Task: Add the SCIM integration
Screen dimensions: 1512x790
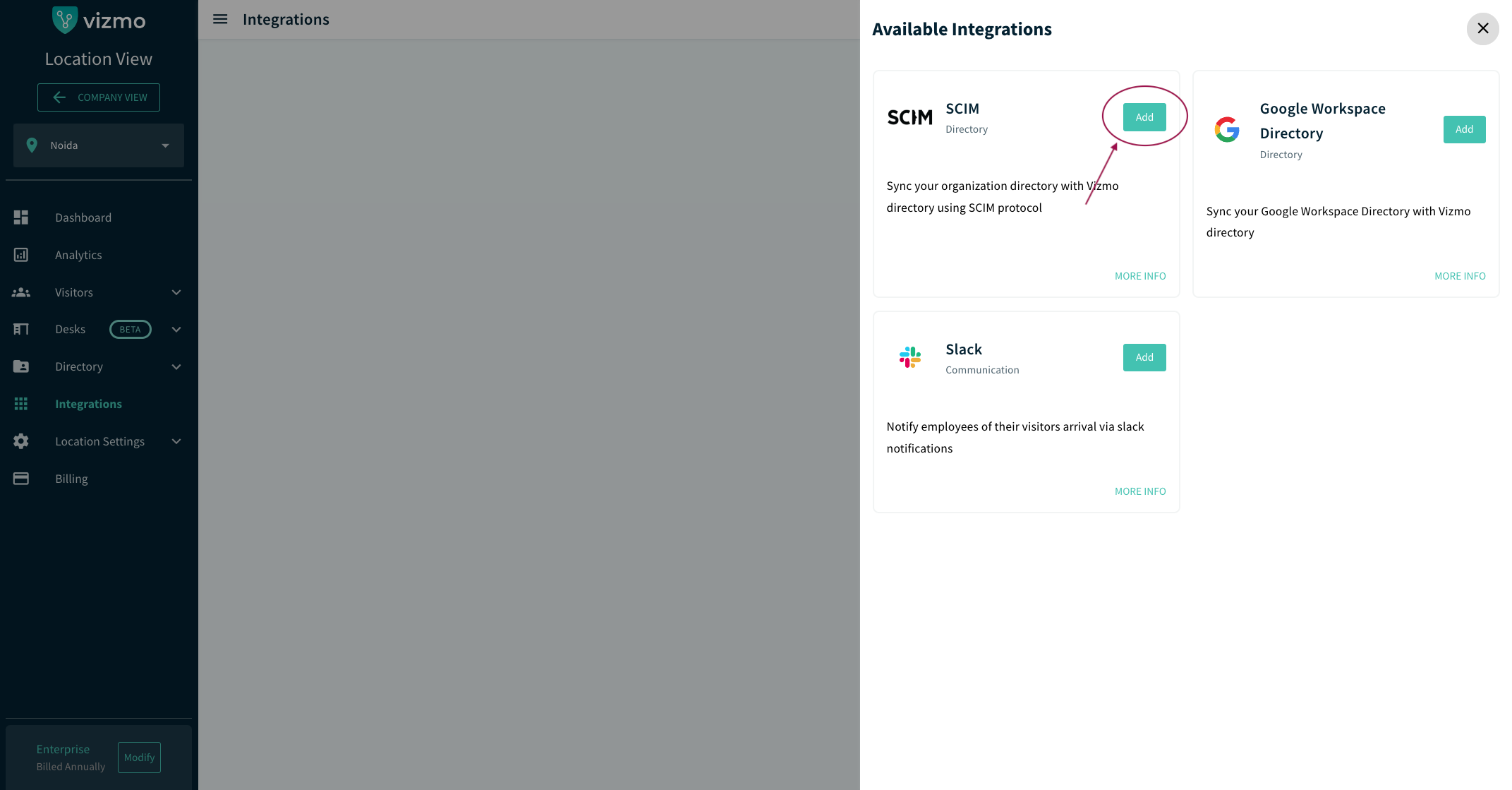Action: click(x=1144, y=117)
